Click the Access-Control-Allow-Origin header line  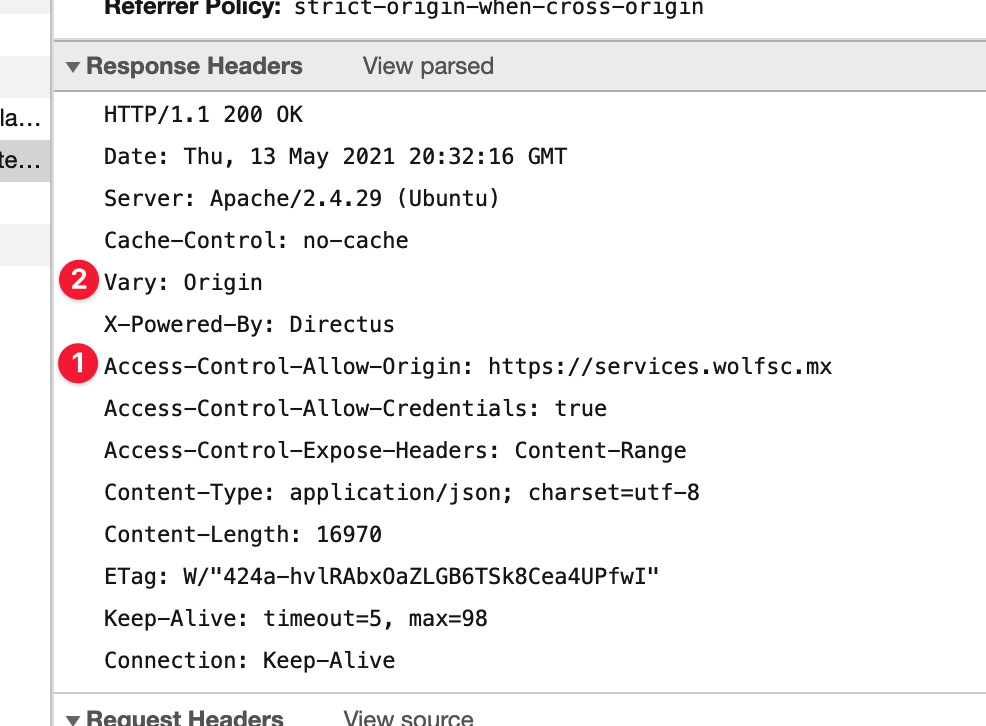pyautogui.click(x=466, y=366)
